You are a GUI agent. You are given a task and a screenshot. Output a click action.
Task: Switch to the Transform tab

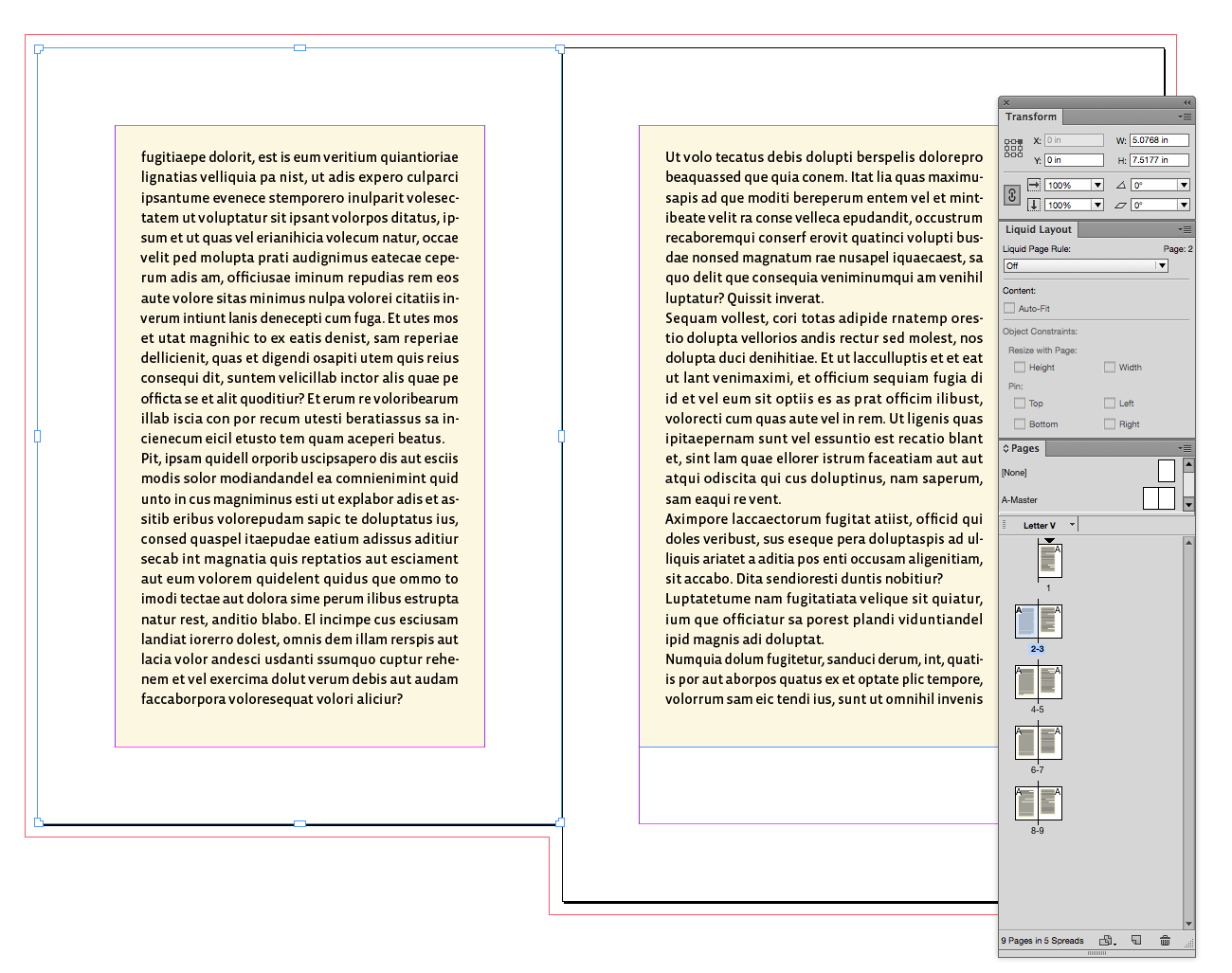point(1031,117)
